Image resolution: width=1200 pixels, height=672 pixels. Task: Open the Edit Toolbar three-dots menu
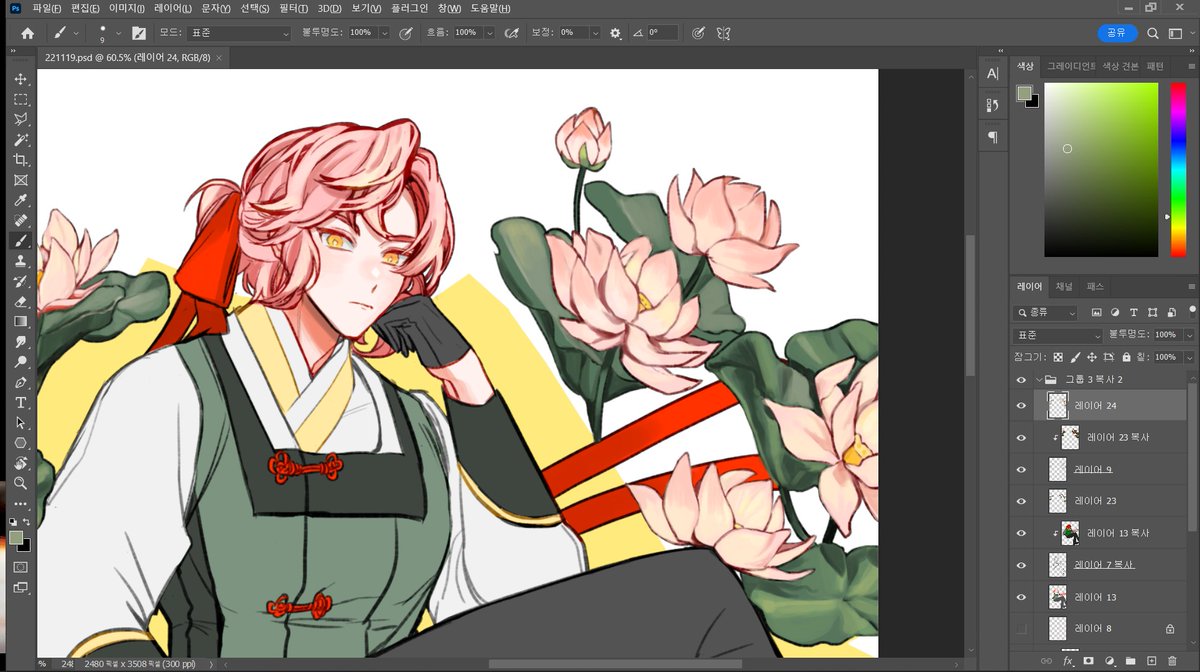(x=20, y=503)
